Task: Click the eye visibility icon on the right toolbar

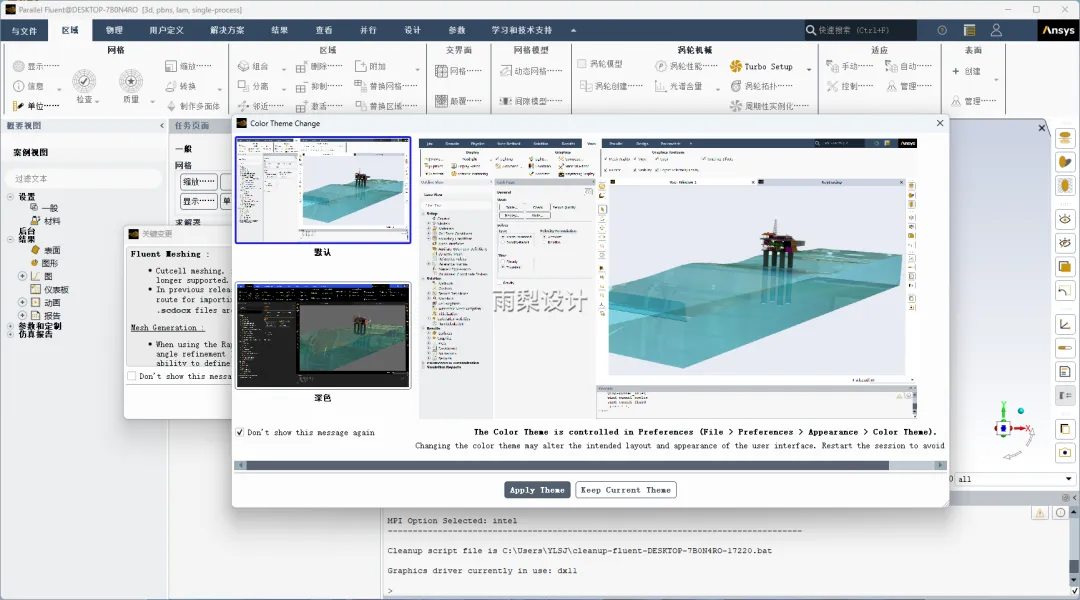Action: coord(1065,220)
